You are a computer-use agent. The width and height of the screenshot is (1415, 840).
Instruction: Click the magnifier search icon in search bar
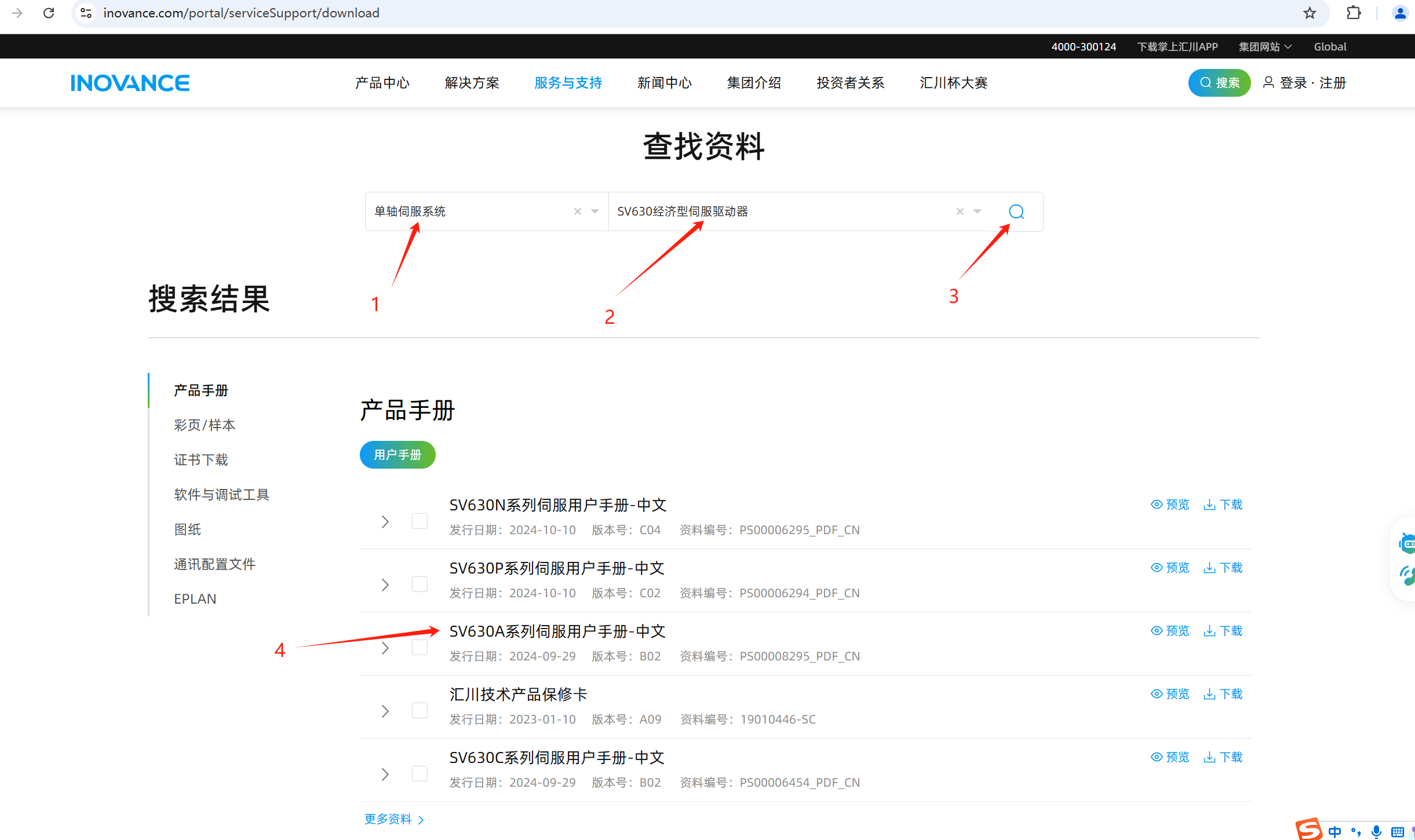(x=1016, y=211)
